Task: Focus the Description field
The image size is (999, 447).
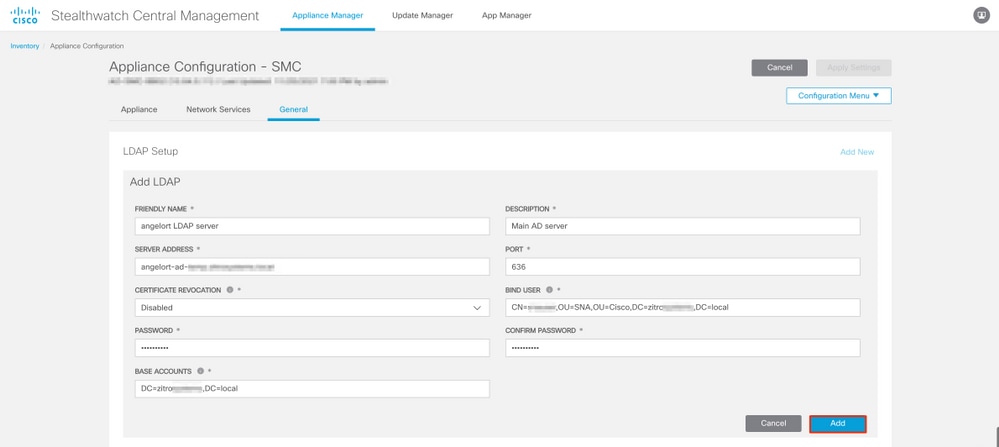Action: pyautogui.click(x=683, y=226)
